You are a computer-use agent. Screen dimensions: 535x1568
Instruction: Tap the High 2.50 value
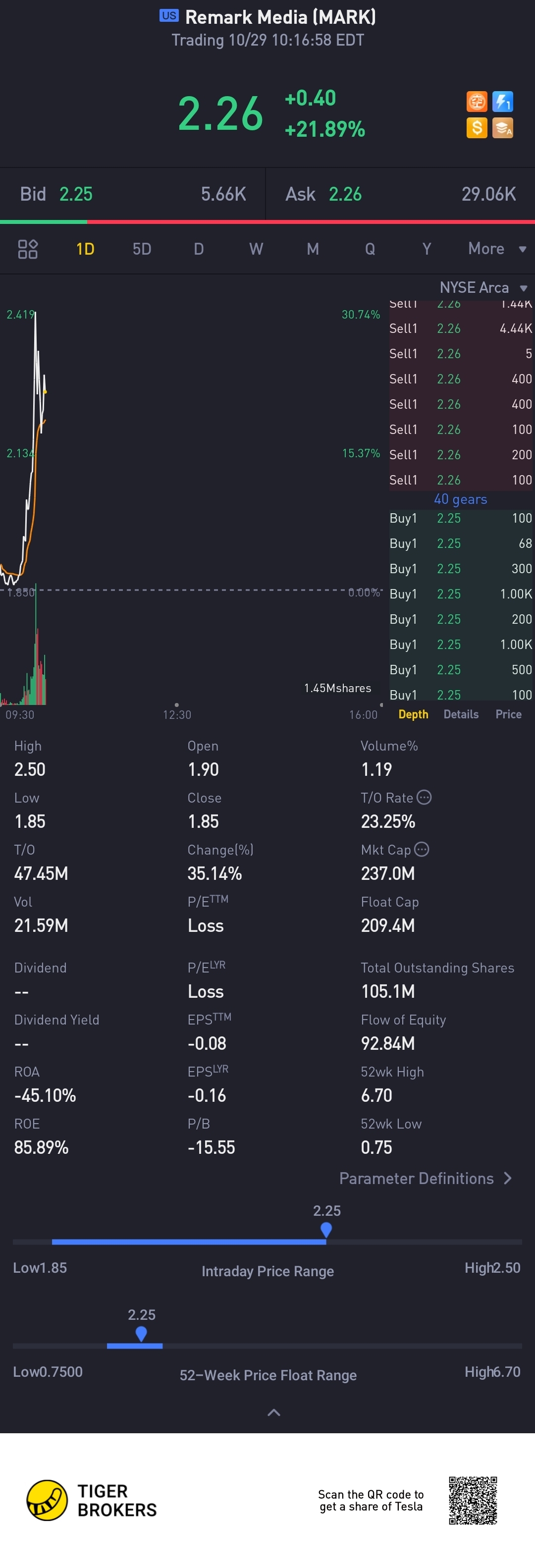click(30, 769)
